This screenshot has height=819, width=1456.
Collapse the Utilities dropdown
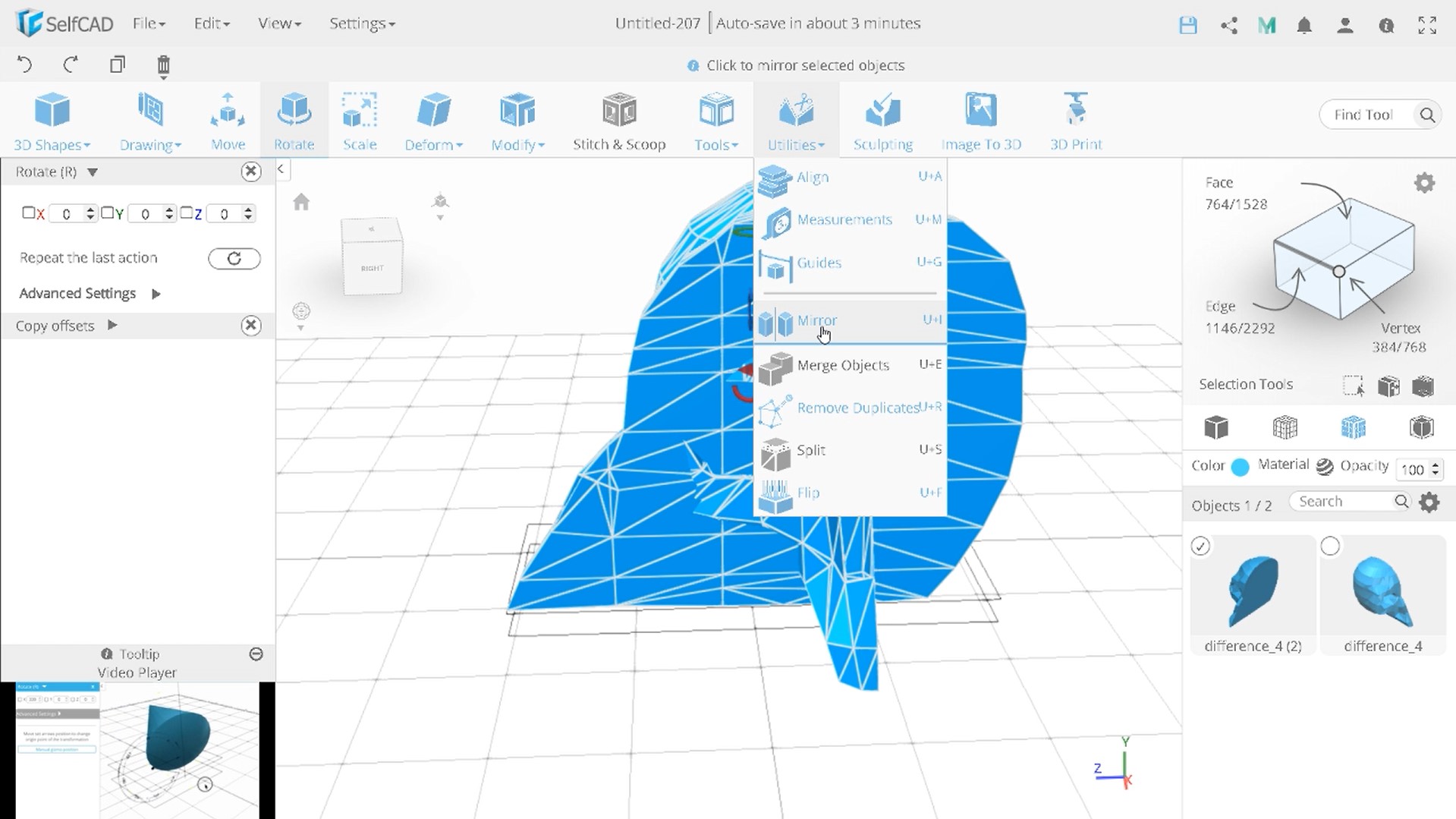[796, 121]
